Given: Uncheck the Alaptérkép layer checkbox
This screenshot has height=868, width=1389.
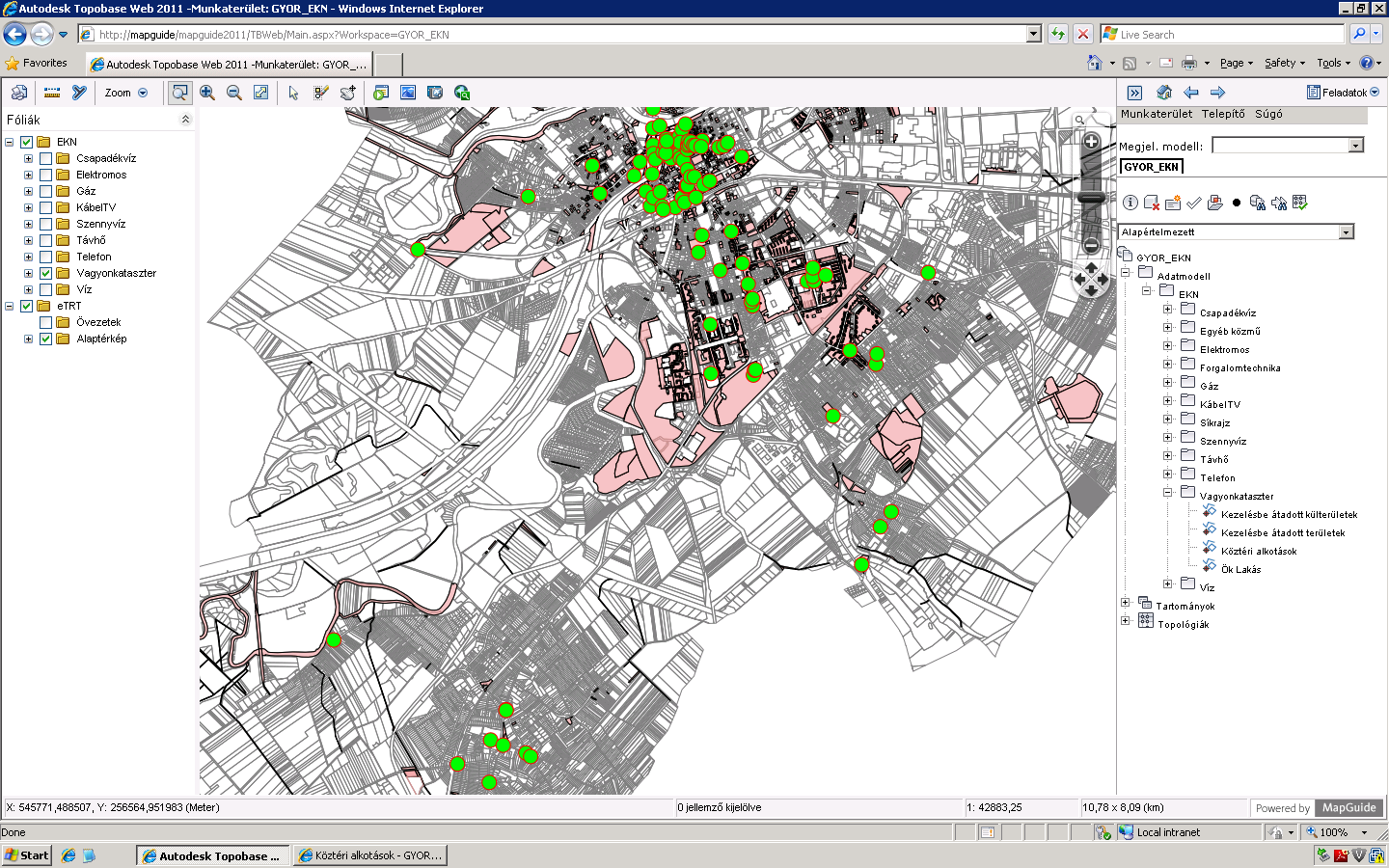Looking at the screenshot, I should (45, 339).
